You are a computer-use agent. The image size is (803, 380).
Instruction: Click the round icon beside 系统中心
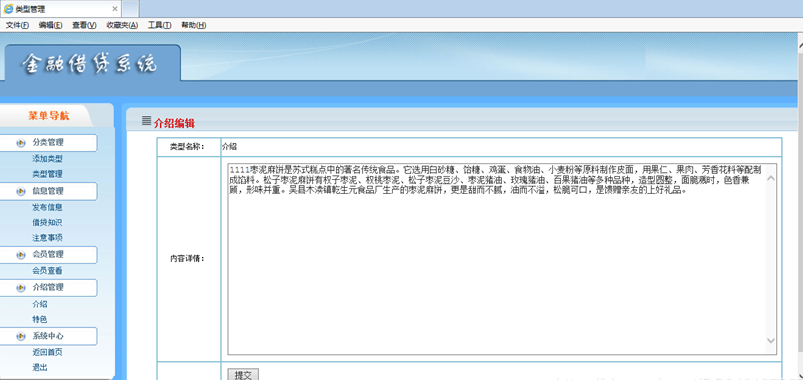click(x=21, y=336)
